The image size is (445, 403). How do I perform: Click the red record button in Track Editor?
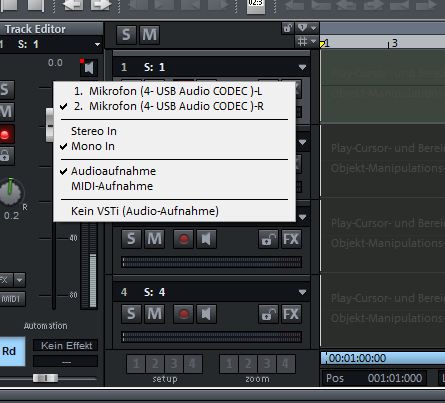click(x=5, y=134)
